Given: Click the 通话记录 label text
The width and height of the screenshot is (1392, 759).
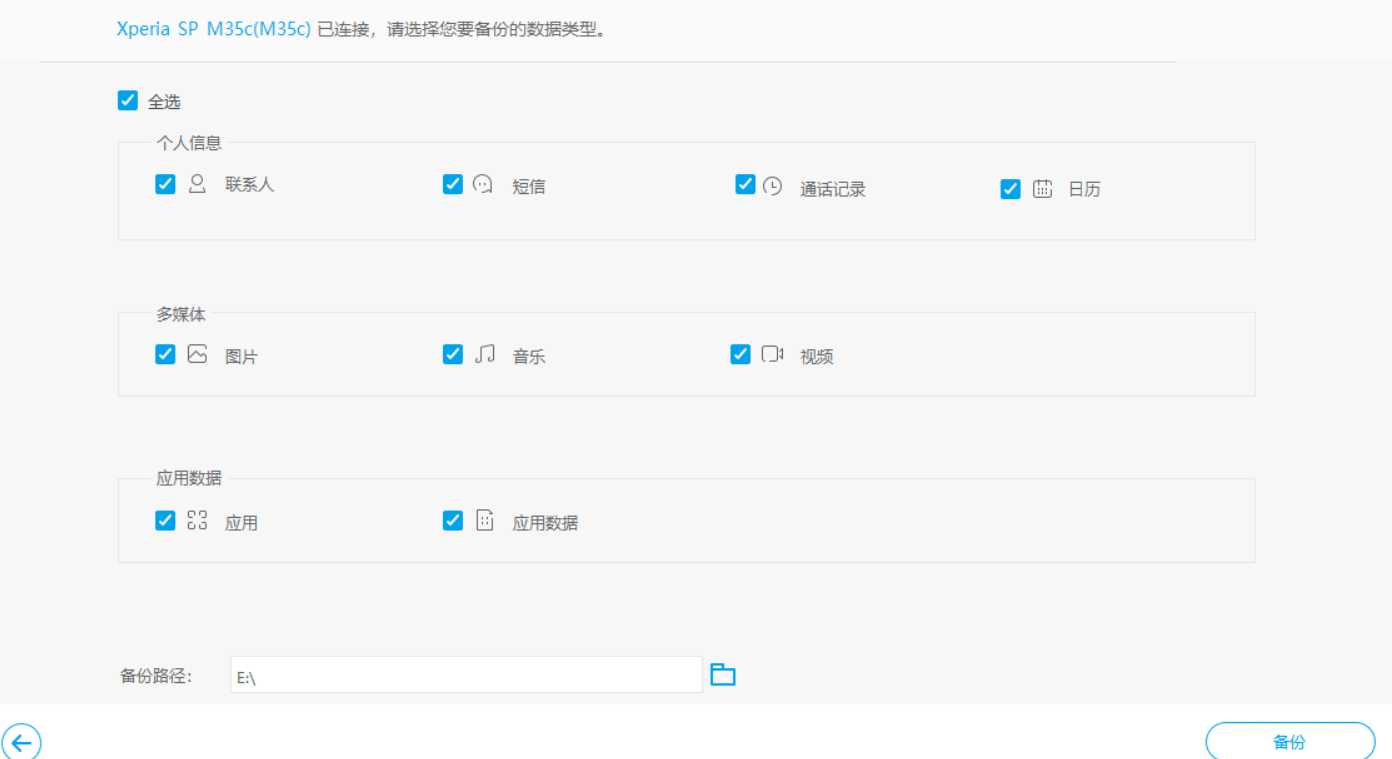Looking at the screenshot, I should [833, 189].
